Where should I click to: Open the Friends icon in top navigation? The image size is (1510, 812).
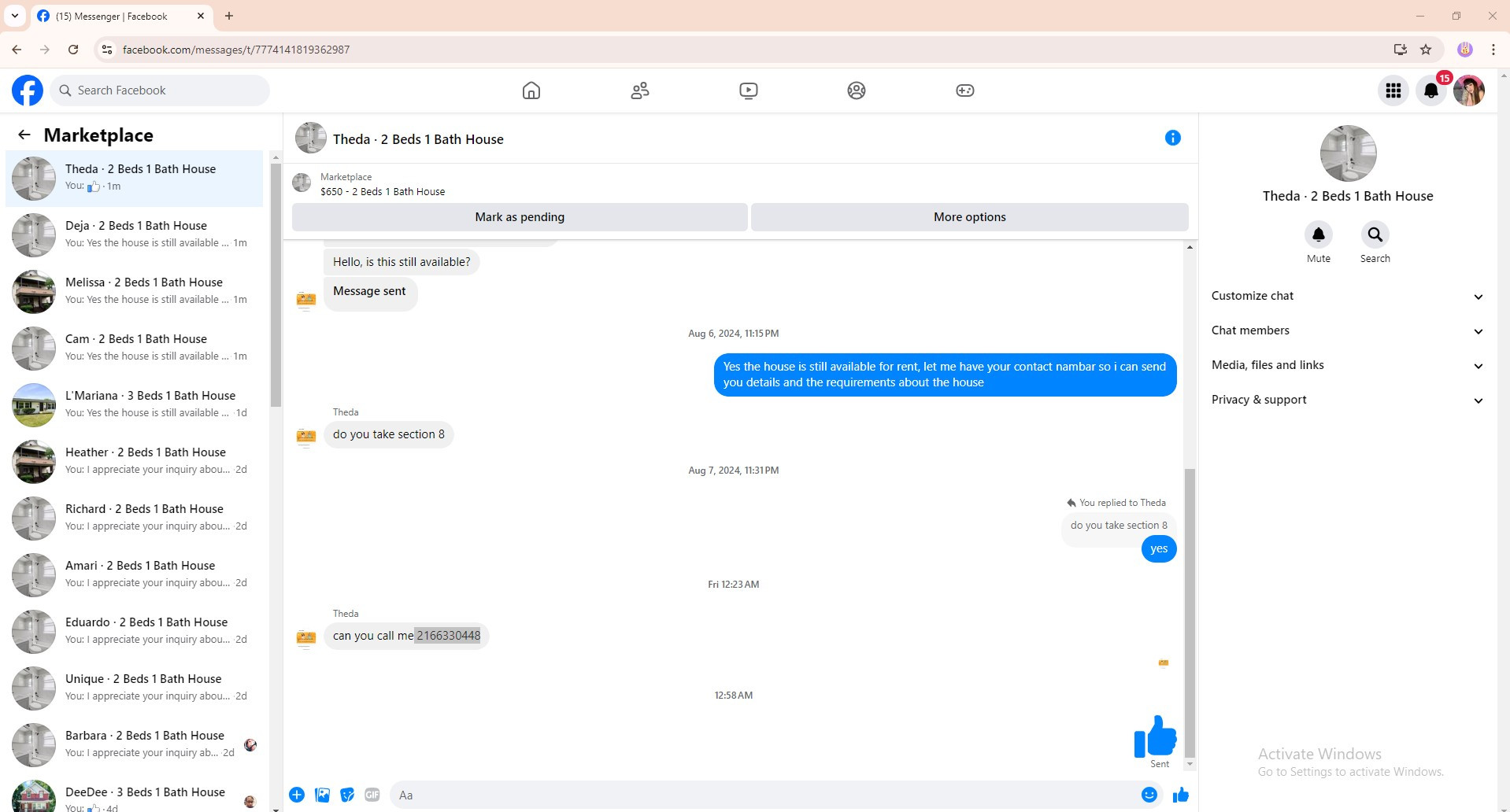click(x=640, y=90)
